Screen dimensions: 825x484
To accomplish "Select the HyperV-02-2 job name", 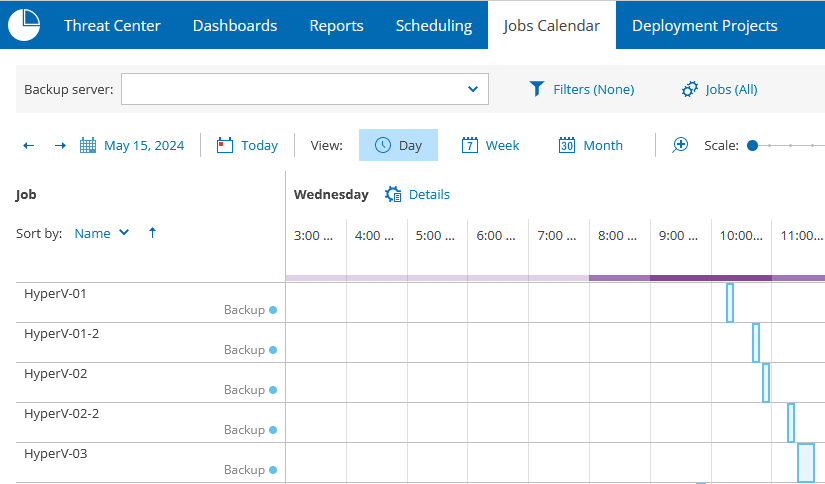I will click(62, 414).
